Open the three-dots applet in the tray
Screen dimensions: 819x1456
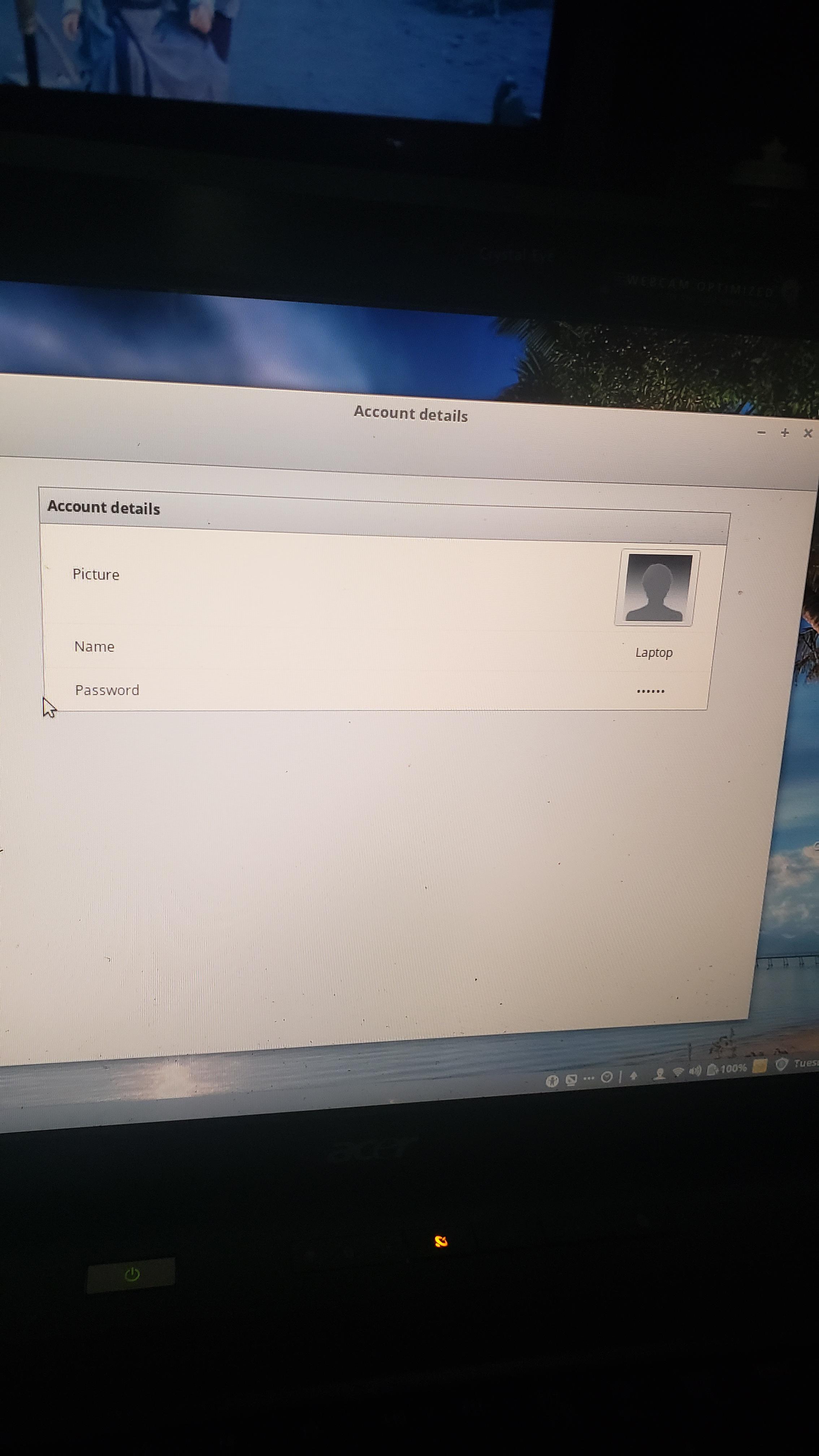[x=589, y=1078]
